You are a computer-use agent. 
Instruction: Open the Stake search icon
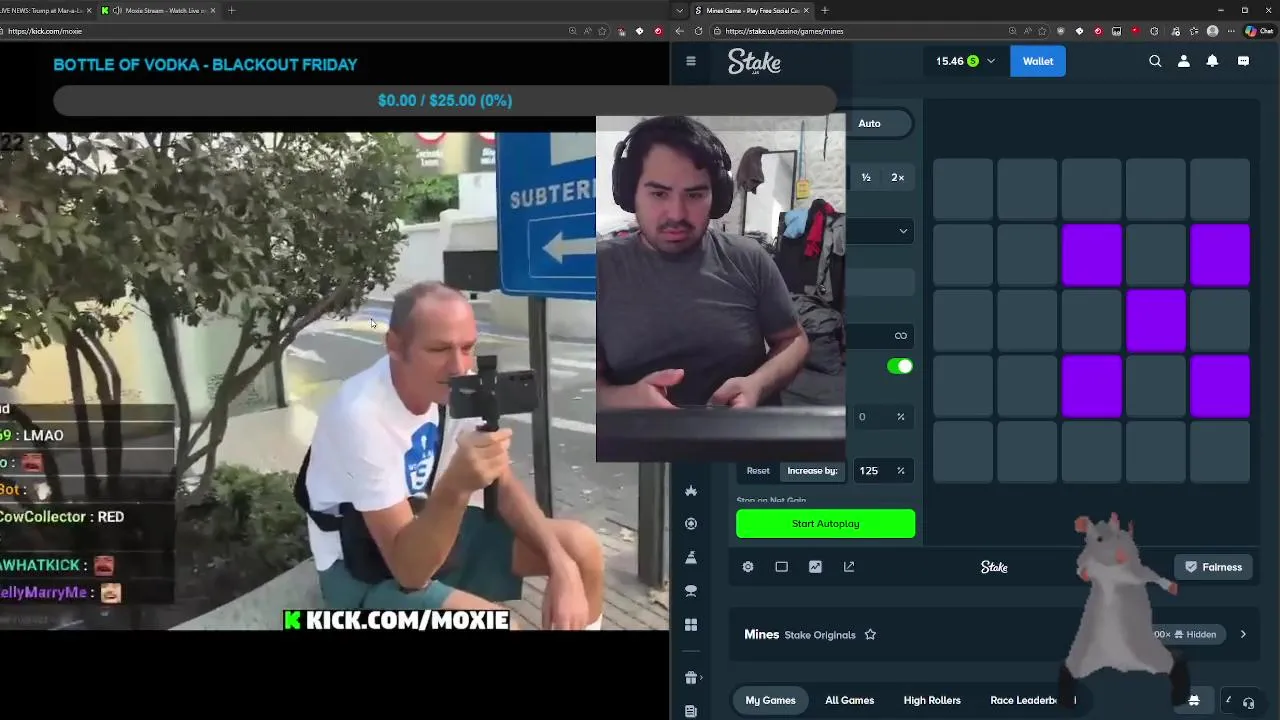(1155, 61)
